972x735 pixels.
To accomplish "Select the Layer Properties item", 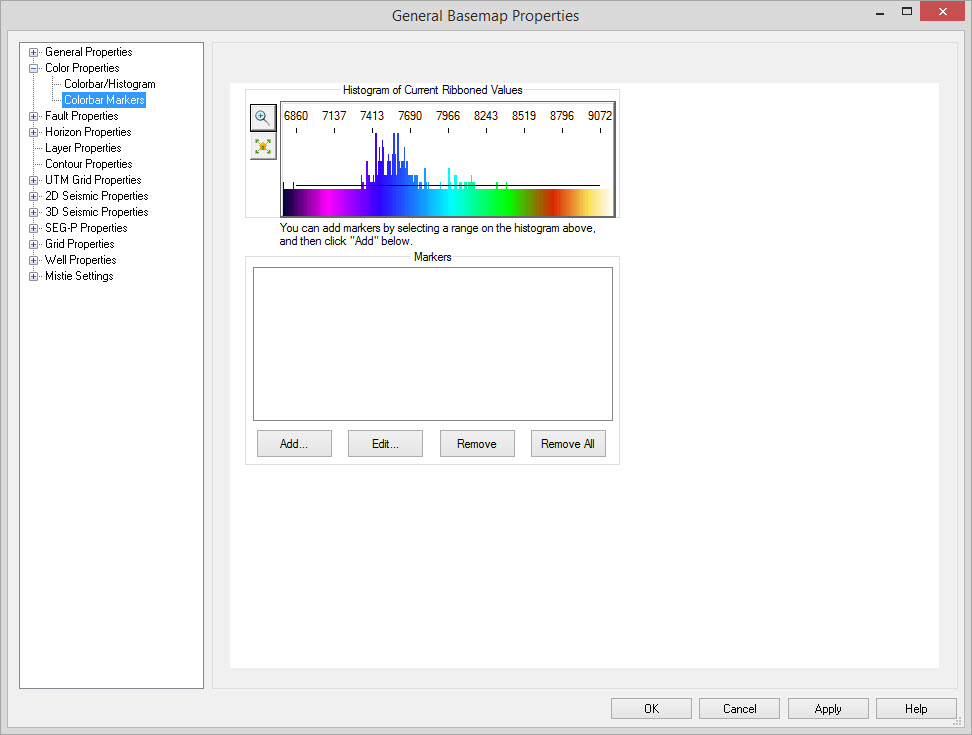I will tap(83, 148).
